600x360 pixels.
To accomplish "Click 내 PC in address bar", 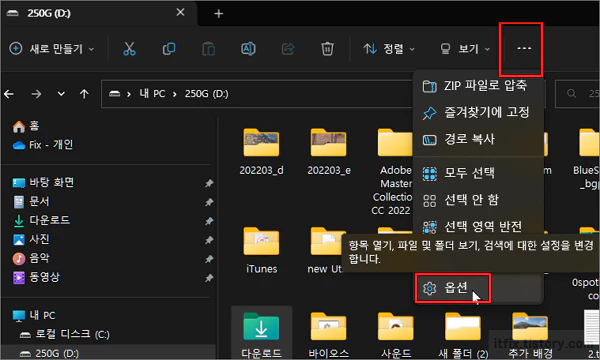I will (152, 94).
